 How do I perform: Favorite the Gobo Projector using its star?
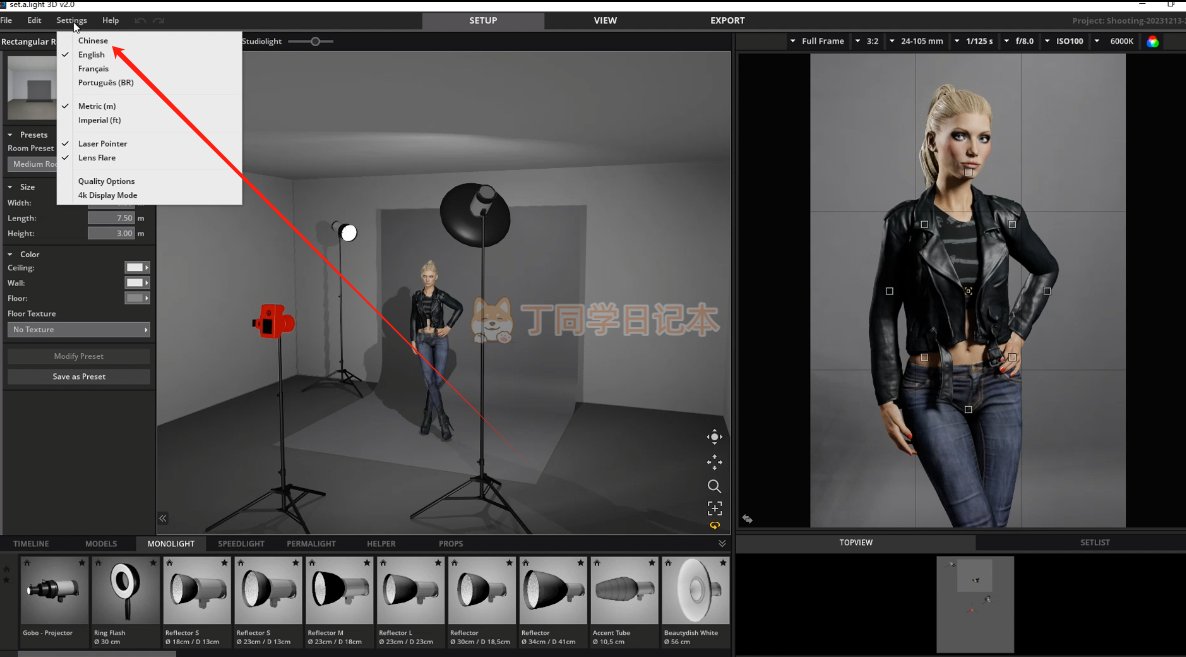click(x=83, y=563)
